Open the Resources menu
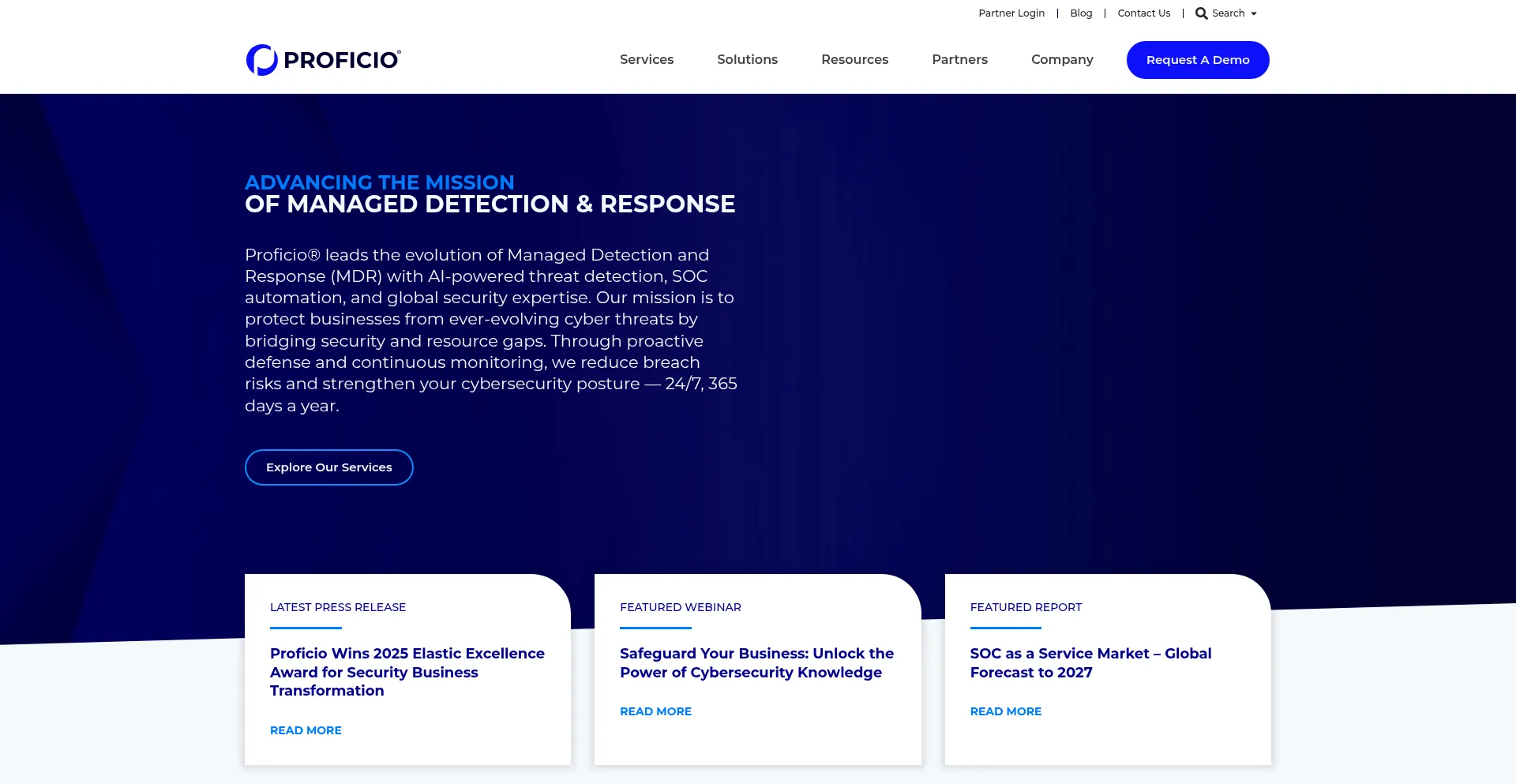This screenshot has width=1516, height=784. (854, 60)
